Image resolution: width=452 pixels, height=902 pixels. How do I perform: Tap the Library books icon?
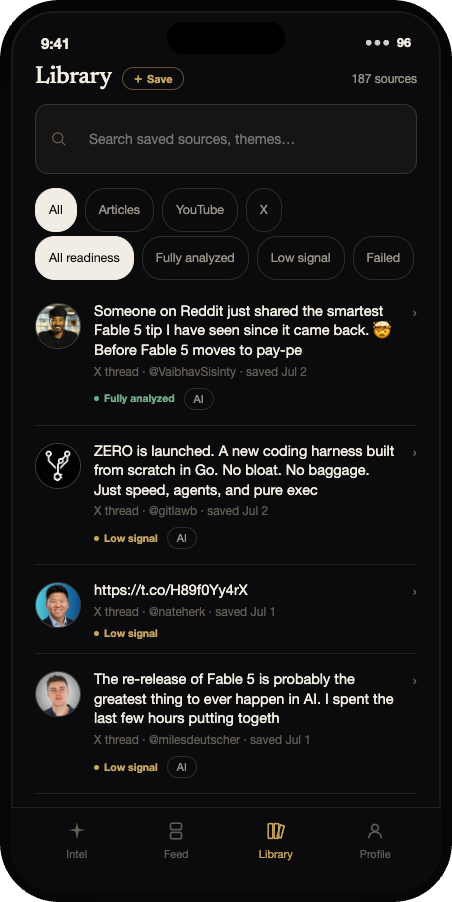(275, 831)
